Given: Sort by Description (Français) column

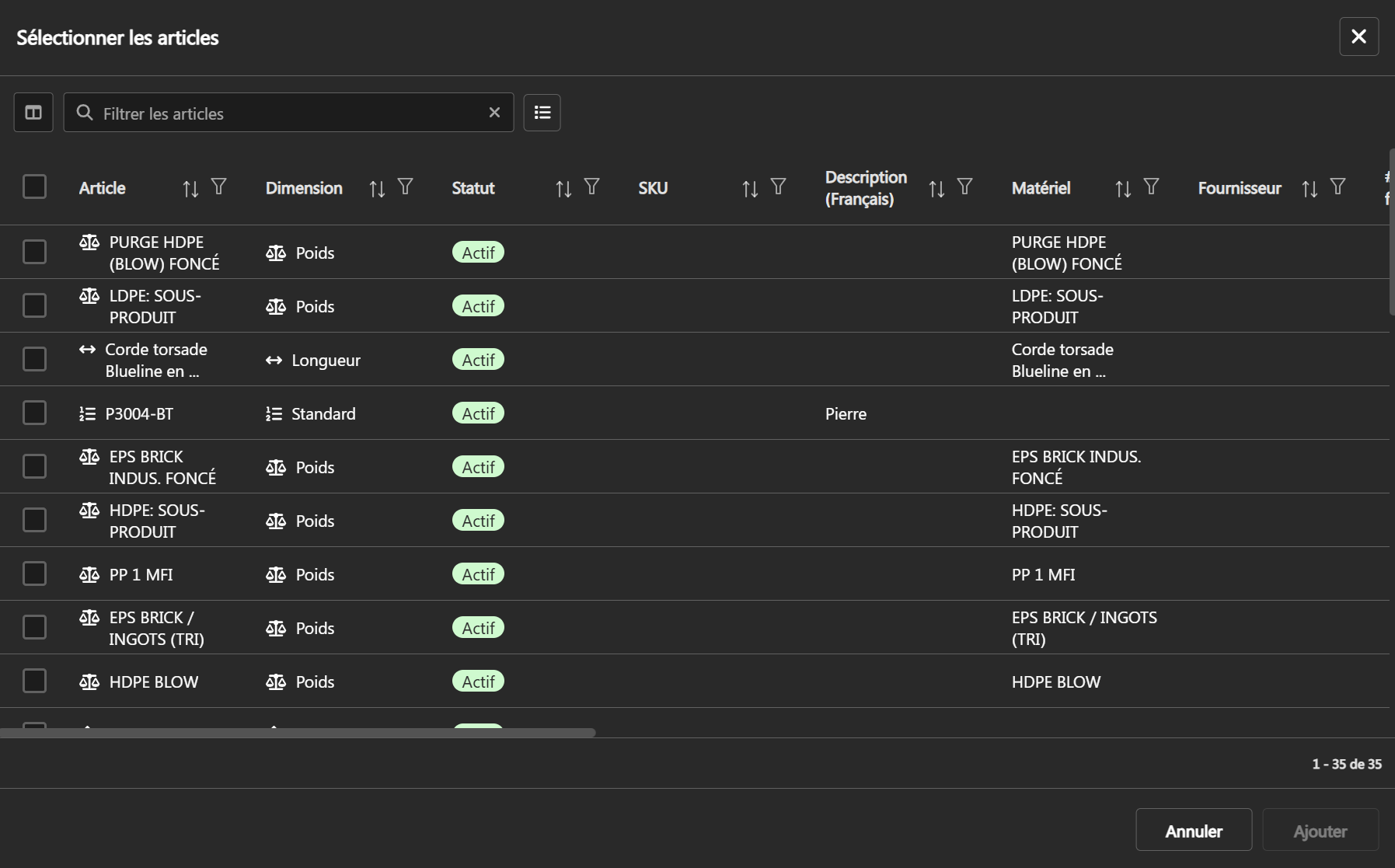Looking at the screenshot, I should [936, 189].
